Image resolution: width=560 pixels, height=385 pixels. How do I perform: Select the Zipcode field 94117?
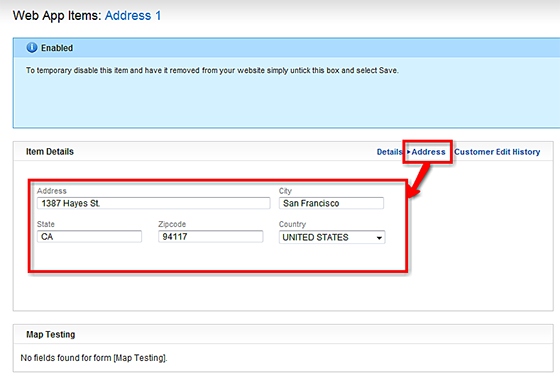(x=211, y=236)
